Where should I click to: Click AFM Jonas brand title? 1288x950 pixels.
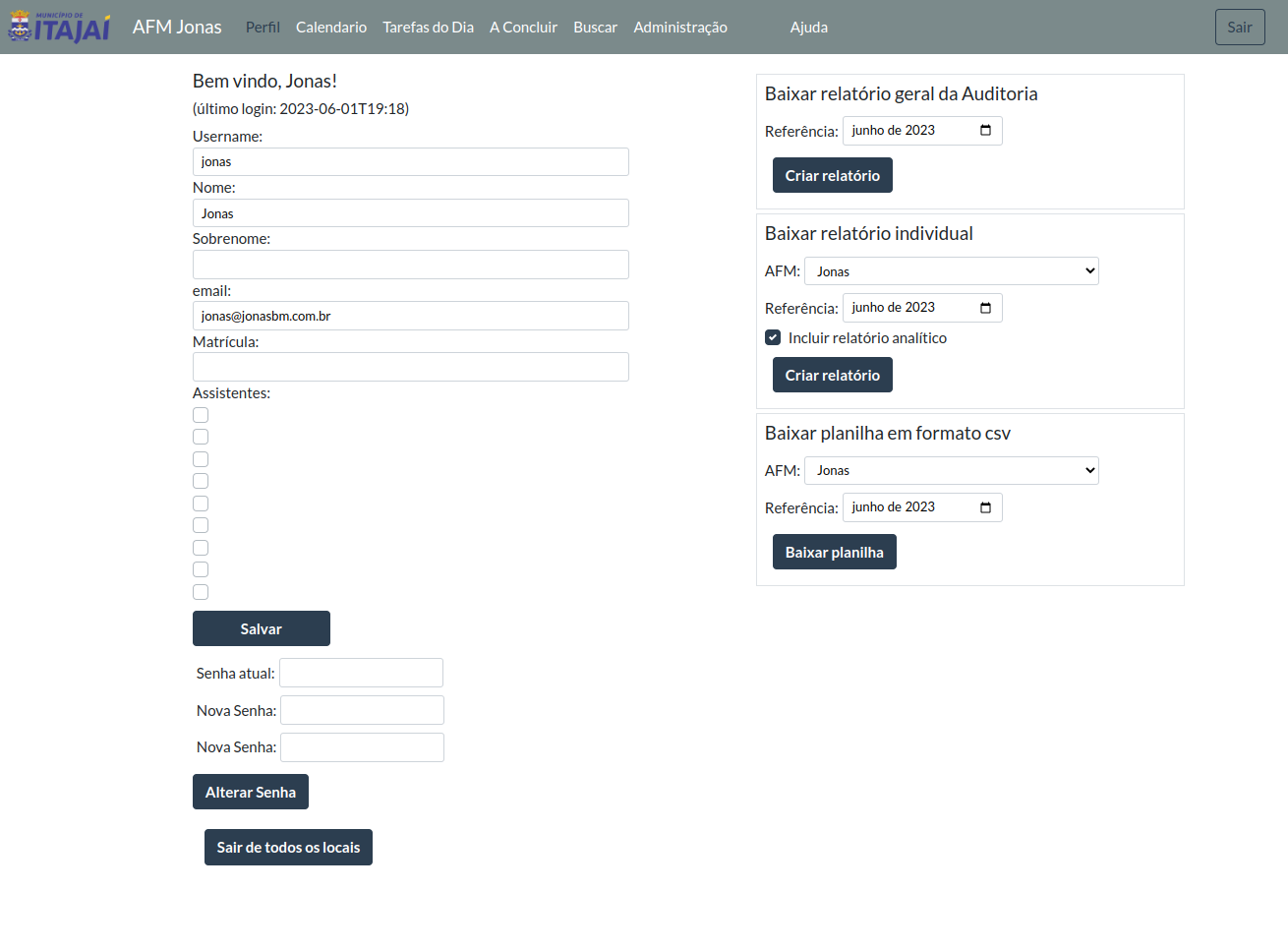click(177, 27)
